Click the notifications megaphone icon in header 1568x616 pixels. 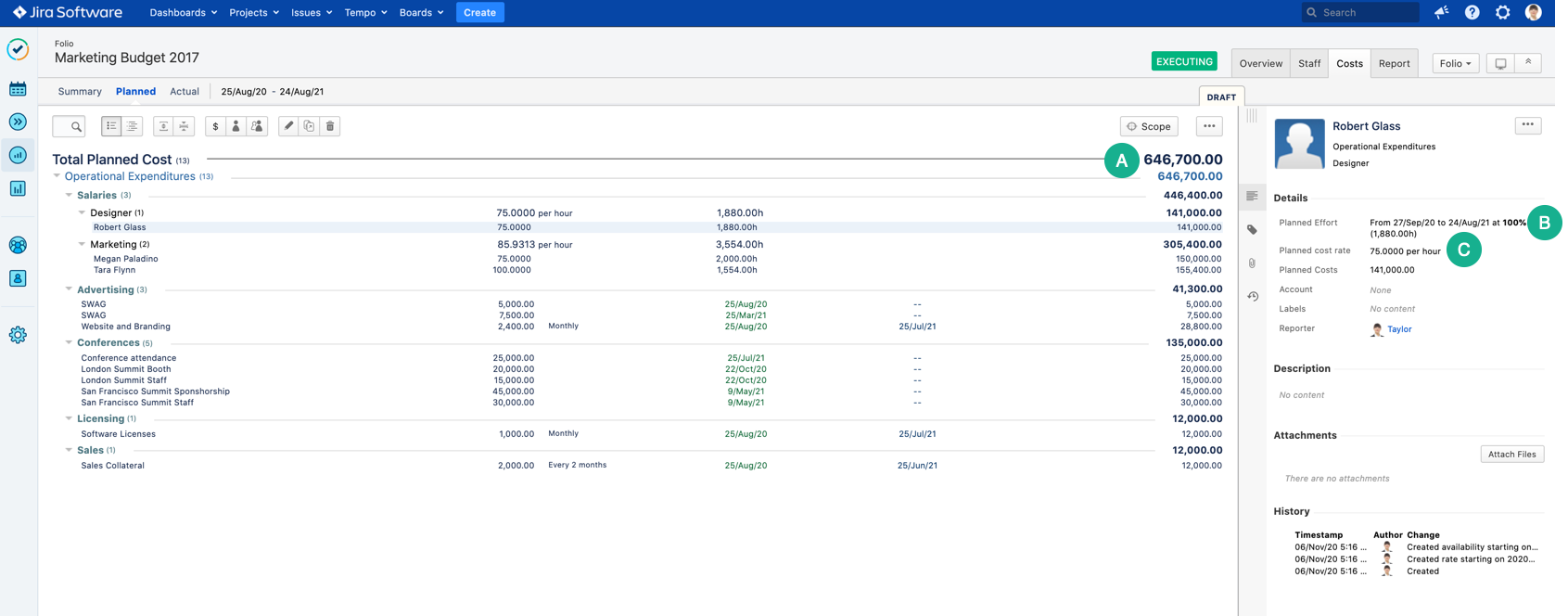click(x=1441, y=12)
